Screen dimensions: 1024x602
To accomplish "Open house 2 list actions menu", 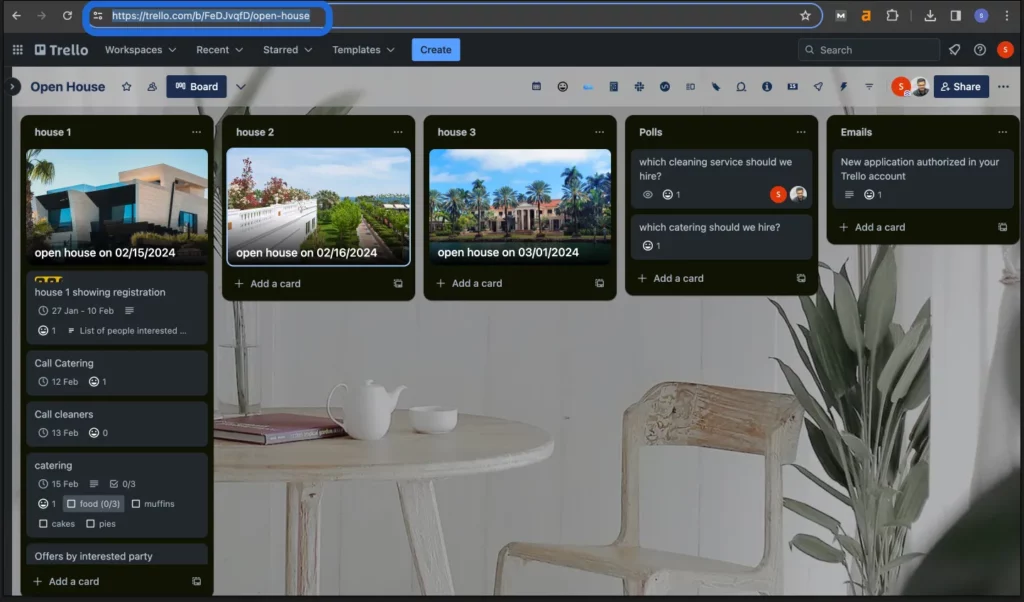I will tap(398, 132).
